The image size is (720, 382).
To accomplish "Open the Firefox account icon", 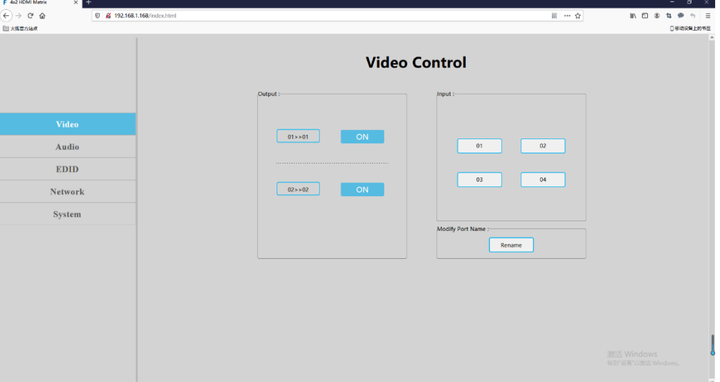I will point(657,16).
